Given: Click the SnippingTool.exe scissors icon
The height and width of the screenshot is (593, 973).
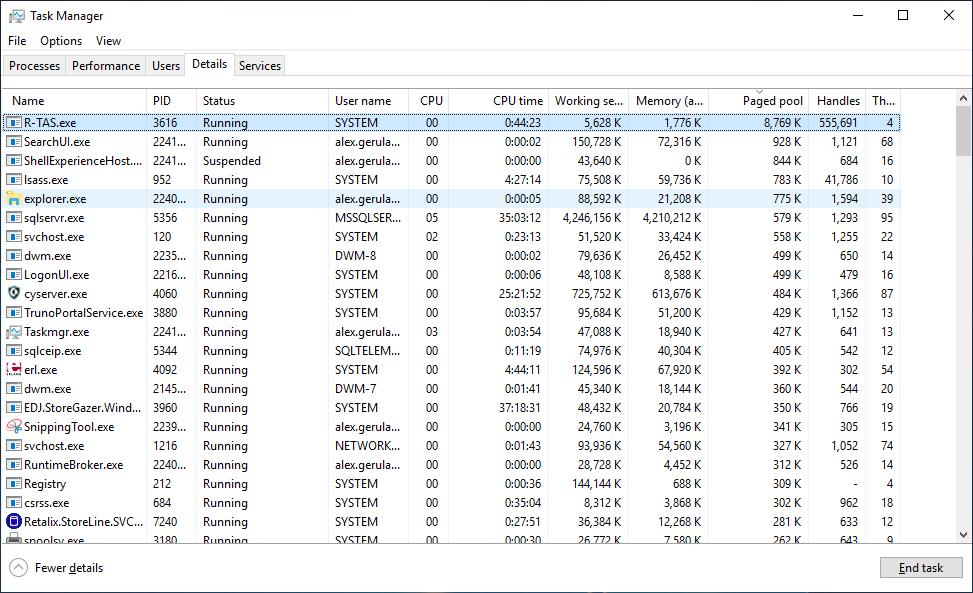Looking at the screenshot, I should click(x=14, y=427).
